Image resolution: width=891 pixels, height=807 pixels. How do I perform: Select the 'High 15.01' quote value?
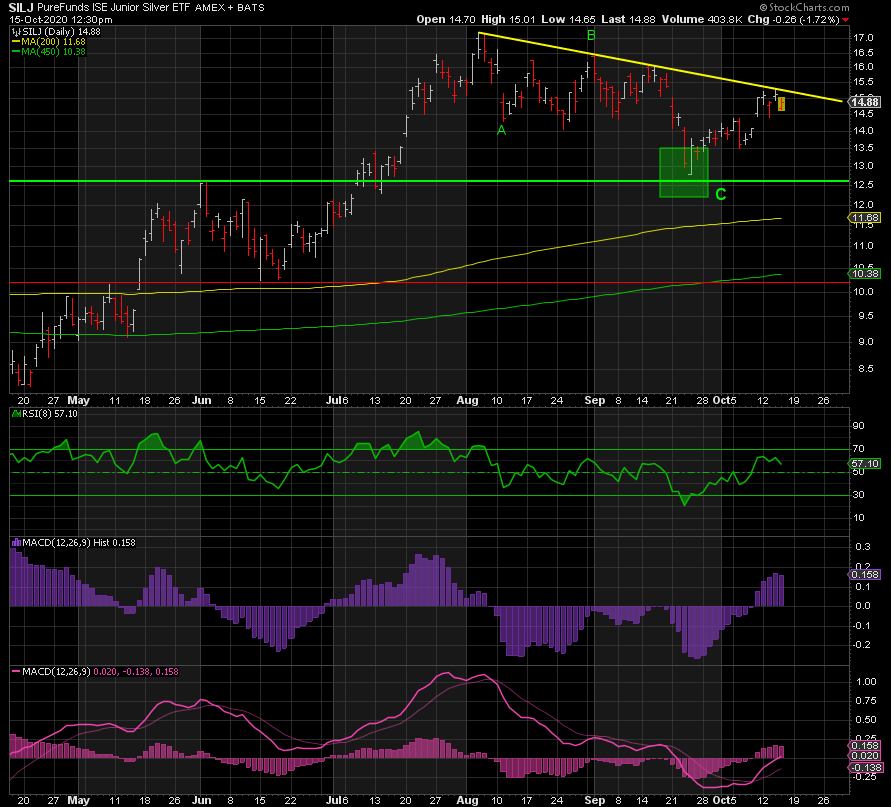click(508, 19)
